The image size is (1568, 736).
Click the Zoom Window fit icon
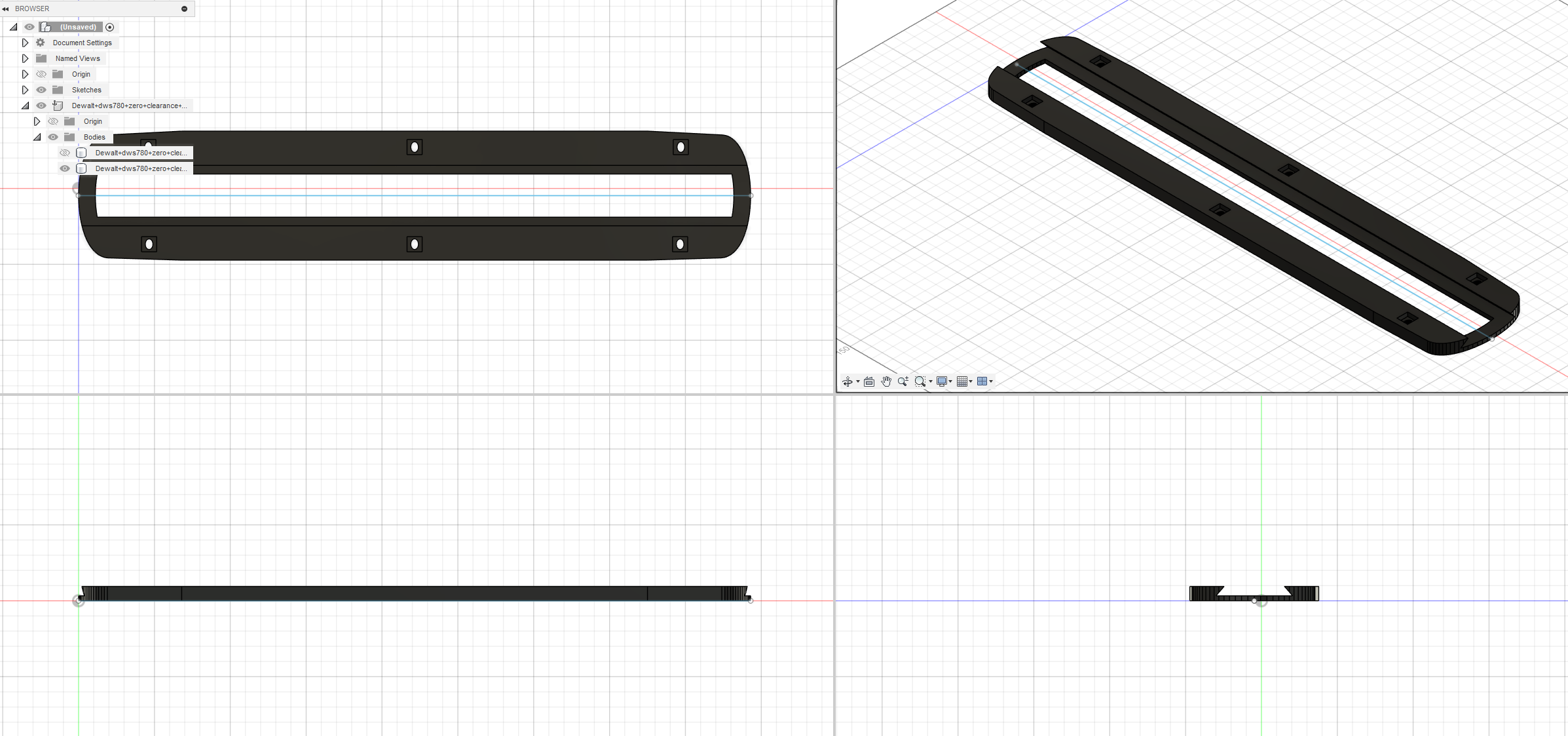(x=920, y=381)
